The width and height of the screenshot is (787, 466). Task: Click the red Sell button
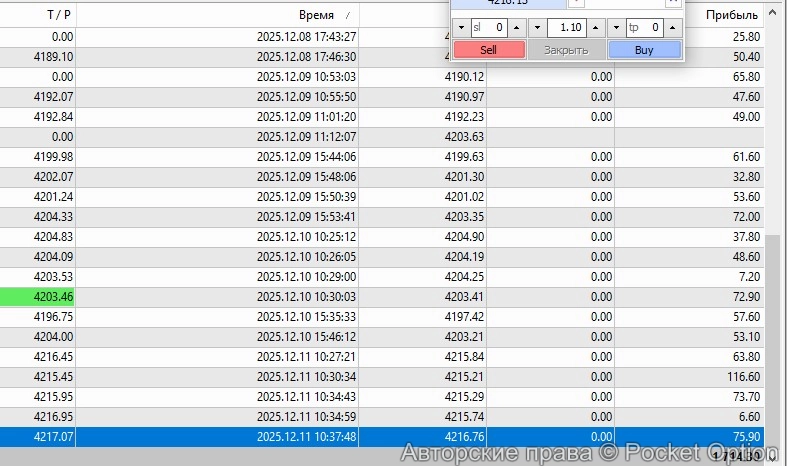point(489,49)
